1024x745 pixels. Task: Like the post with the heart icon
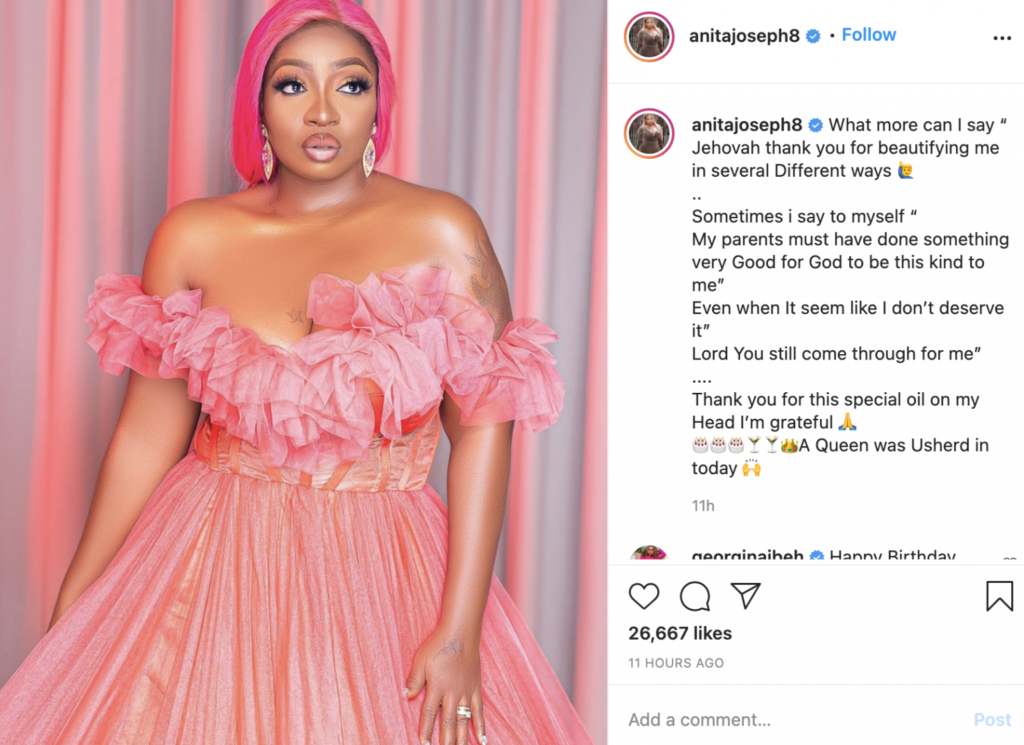[644, 595]
